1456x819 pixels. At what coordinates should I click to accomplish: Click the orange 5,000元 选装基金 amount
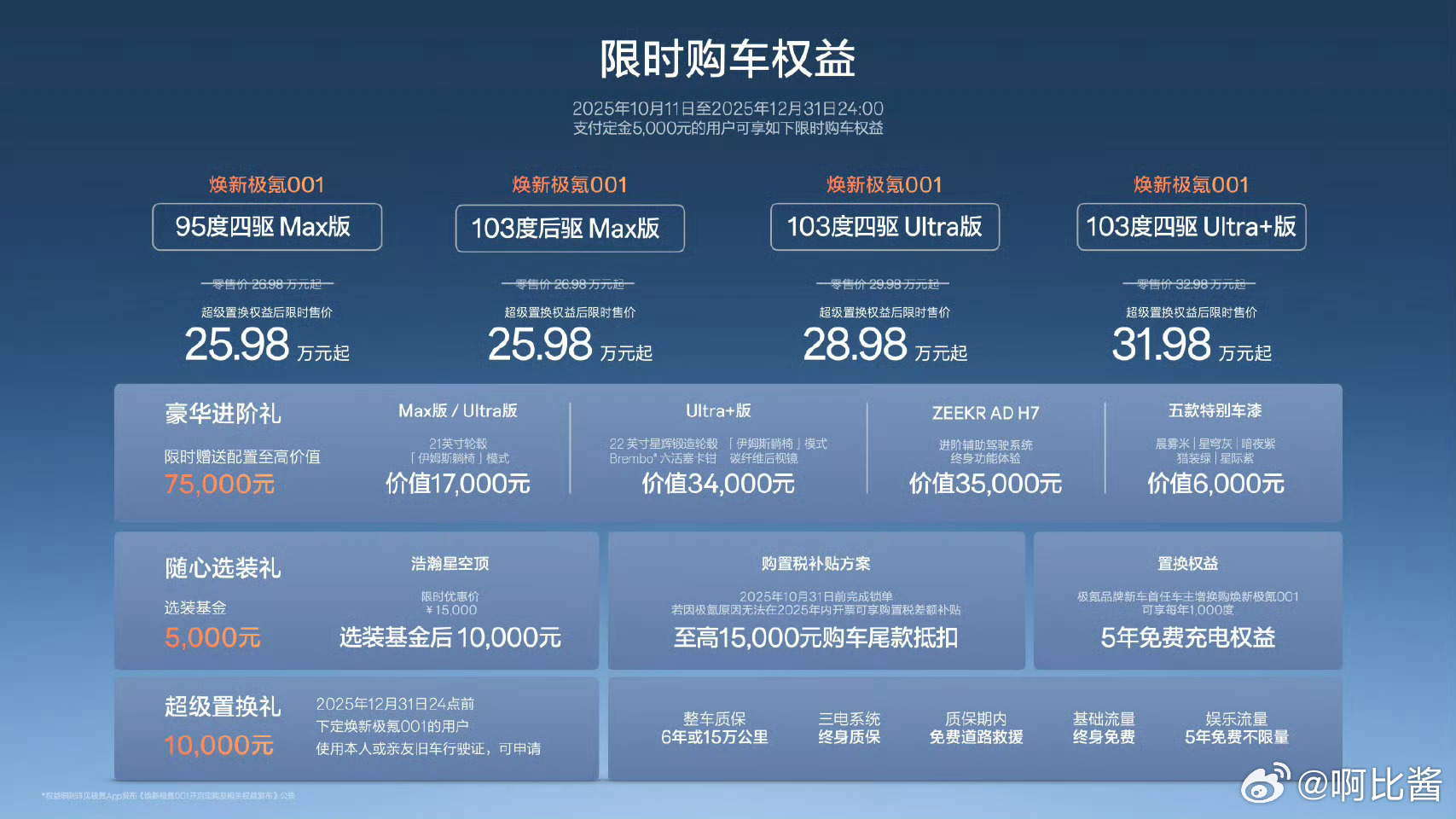tap(212, 638)
